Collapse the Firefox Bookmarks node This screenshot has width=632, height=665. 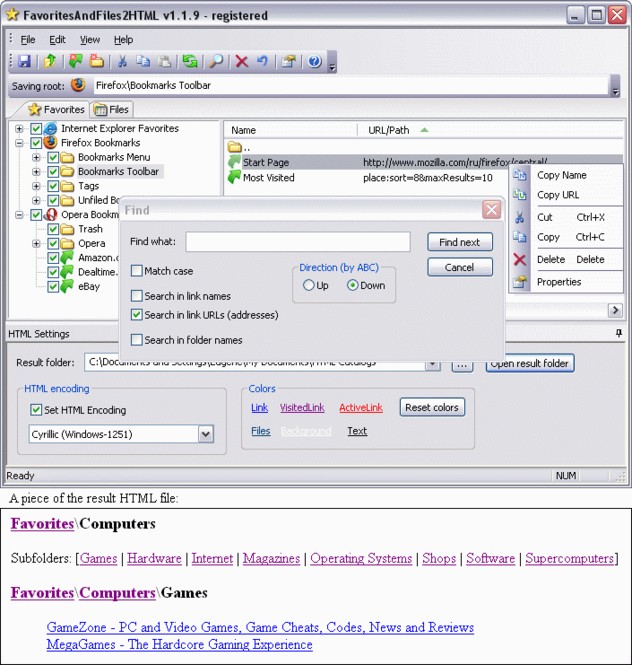(19, 143)
